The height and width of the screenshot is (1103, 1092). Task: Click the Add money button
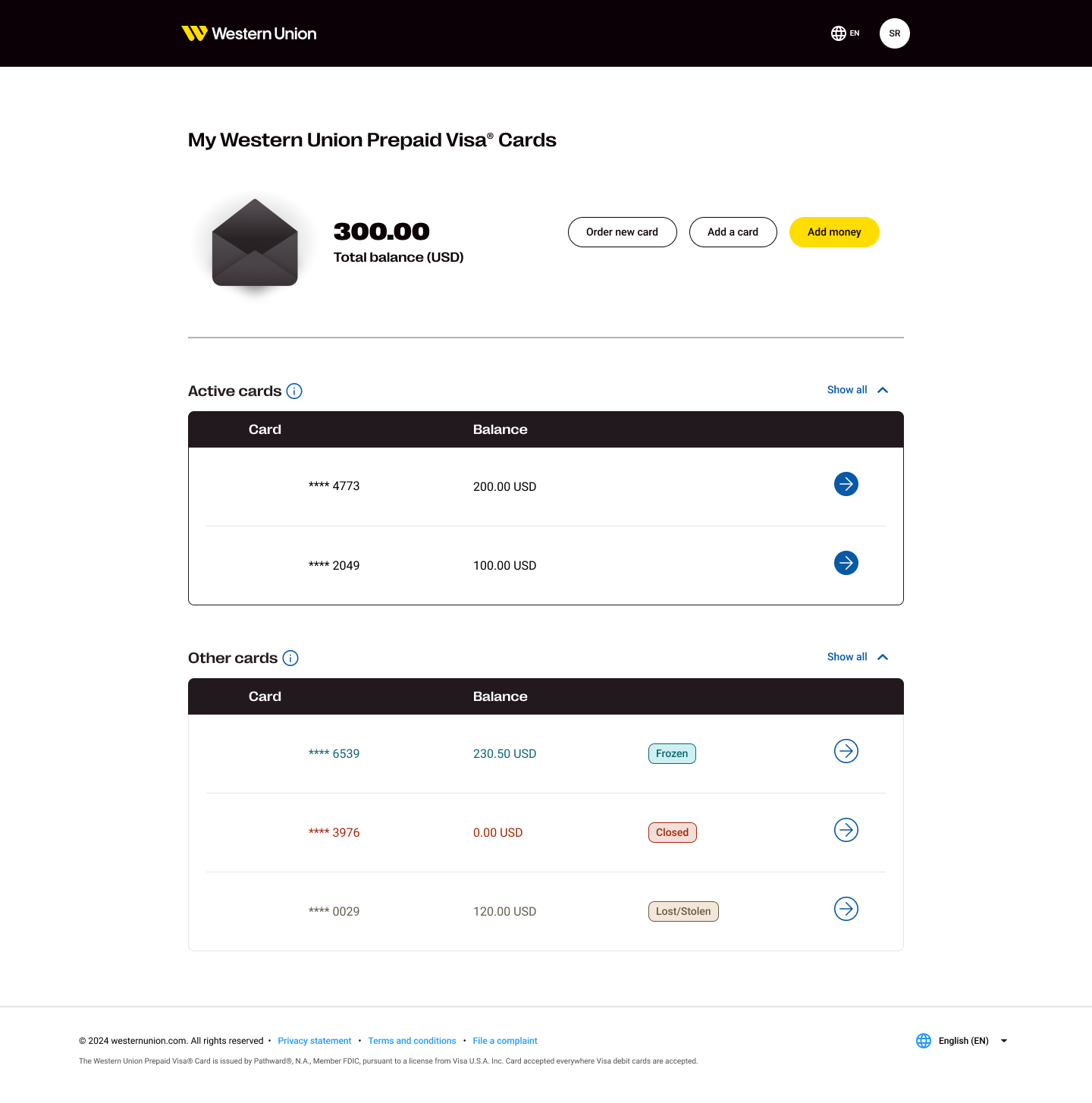click(834, 232)
